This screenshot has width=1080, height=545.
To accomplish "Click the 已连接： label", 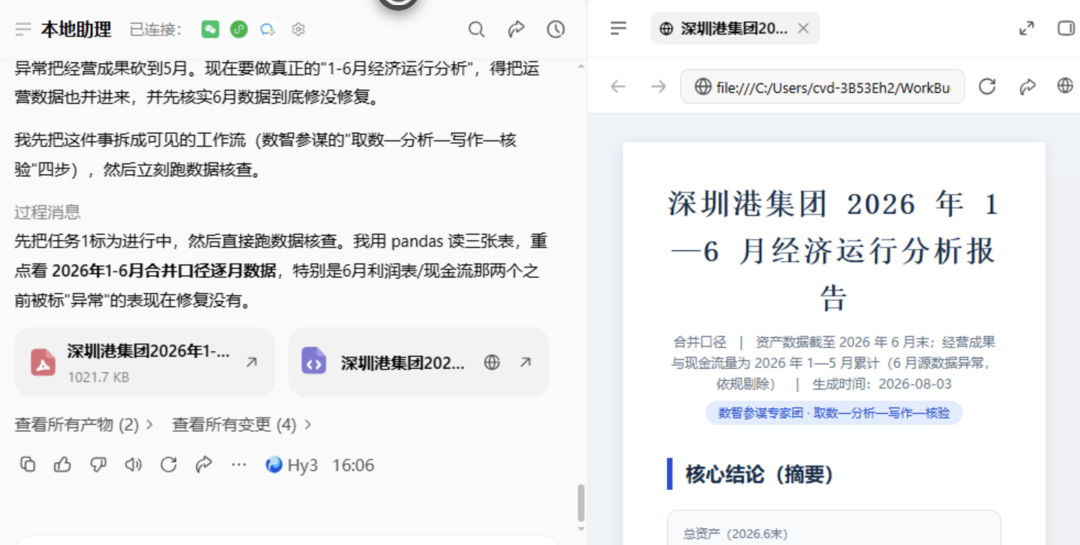I will pyautogui.click(x=156, y=29).
